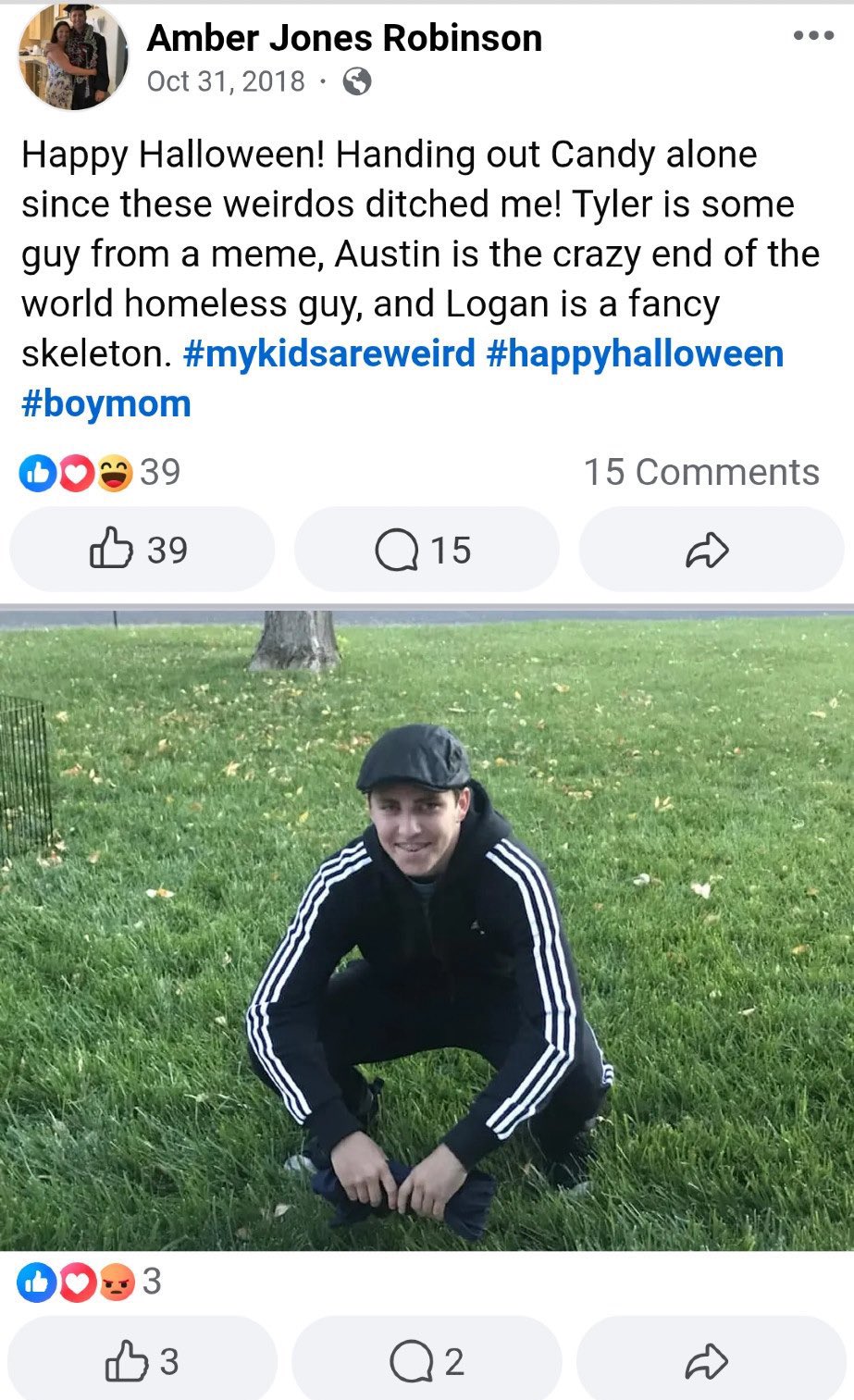Viewport: 854px width, 1400px height.
Task: Tap the globe public privacy icon
Action: tap(357, 82)
